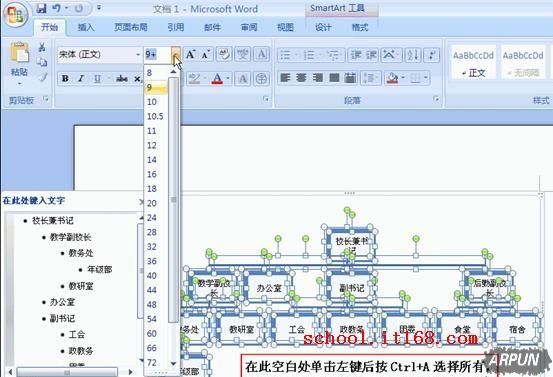This screenshot has height=377, width=553.
Task: Undo the last action
Action: (56, 8)
